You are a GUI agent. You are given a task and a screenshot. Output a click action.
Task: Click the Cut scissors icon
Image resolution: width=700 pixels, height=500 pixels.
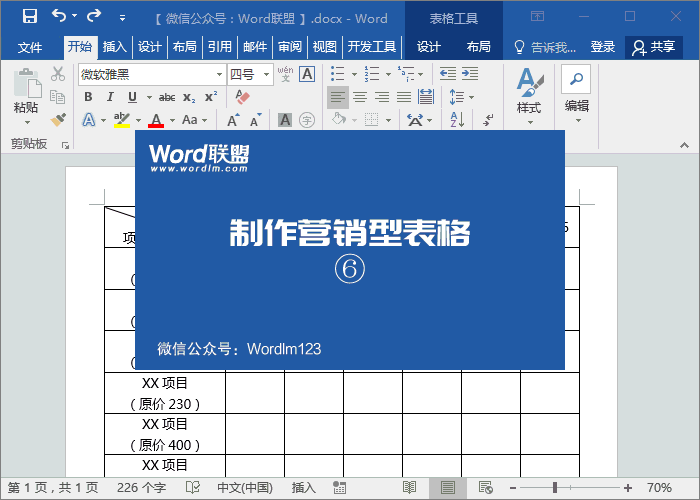pyautogui.click(x=58, y=74)
